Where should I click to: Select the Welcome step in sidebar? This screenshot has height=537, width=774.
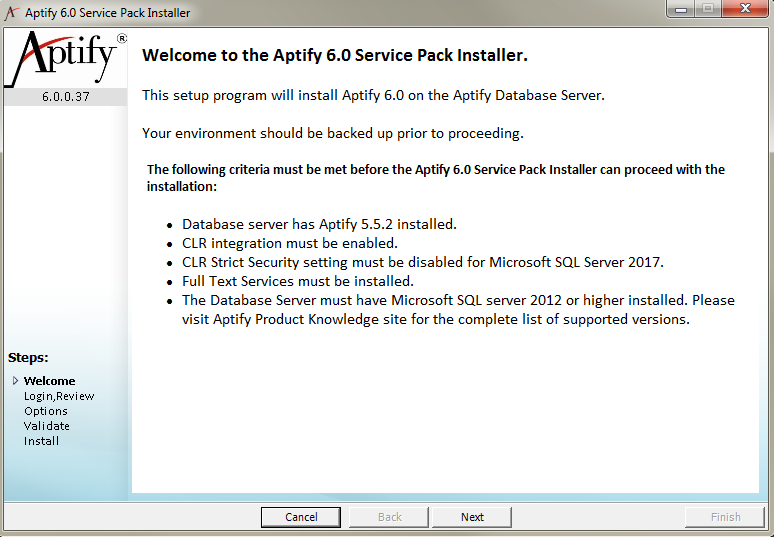(49, 381)
